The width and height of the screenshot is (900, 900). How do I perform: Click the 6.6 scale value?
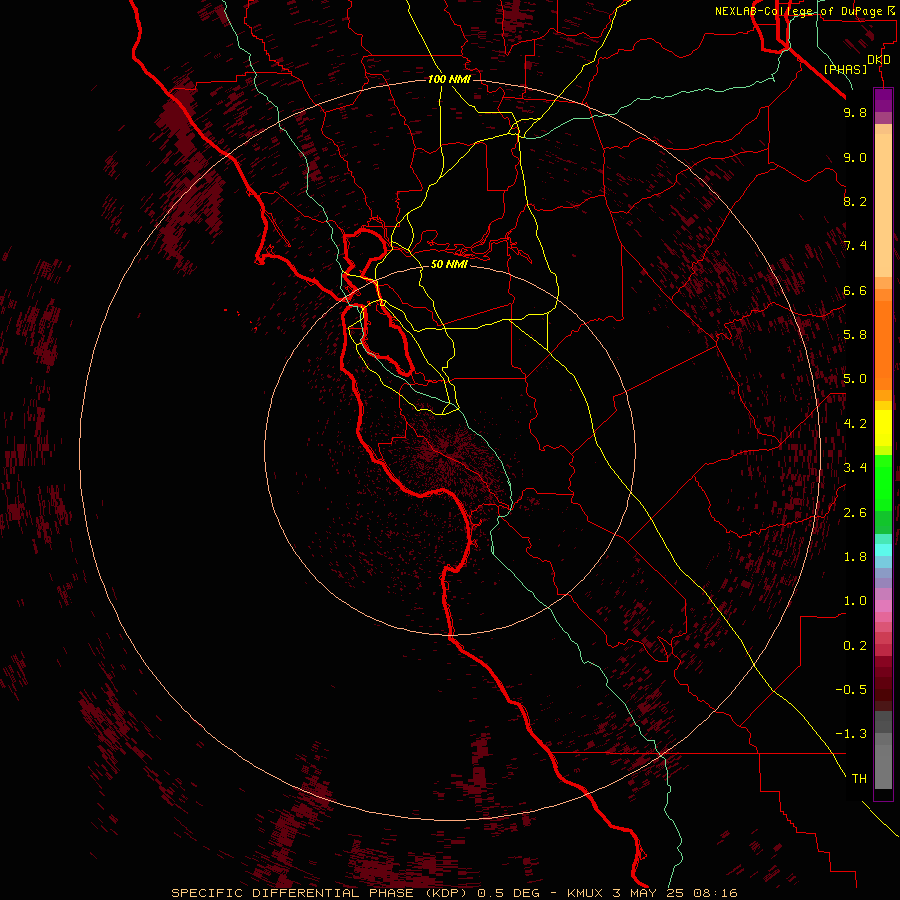click(855, 290)
